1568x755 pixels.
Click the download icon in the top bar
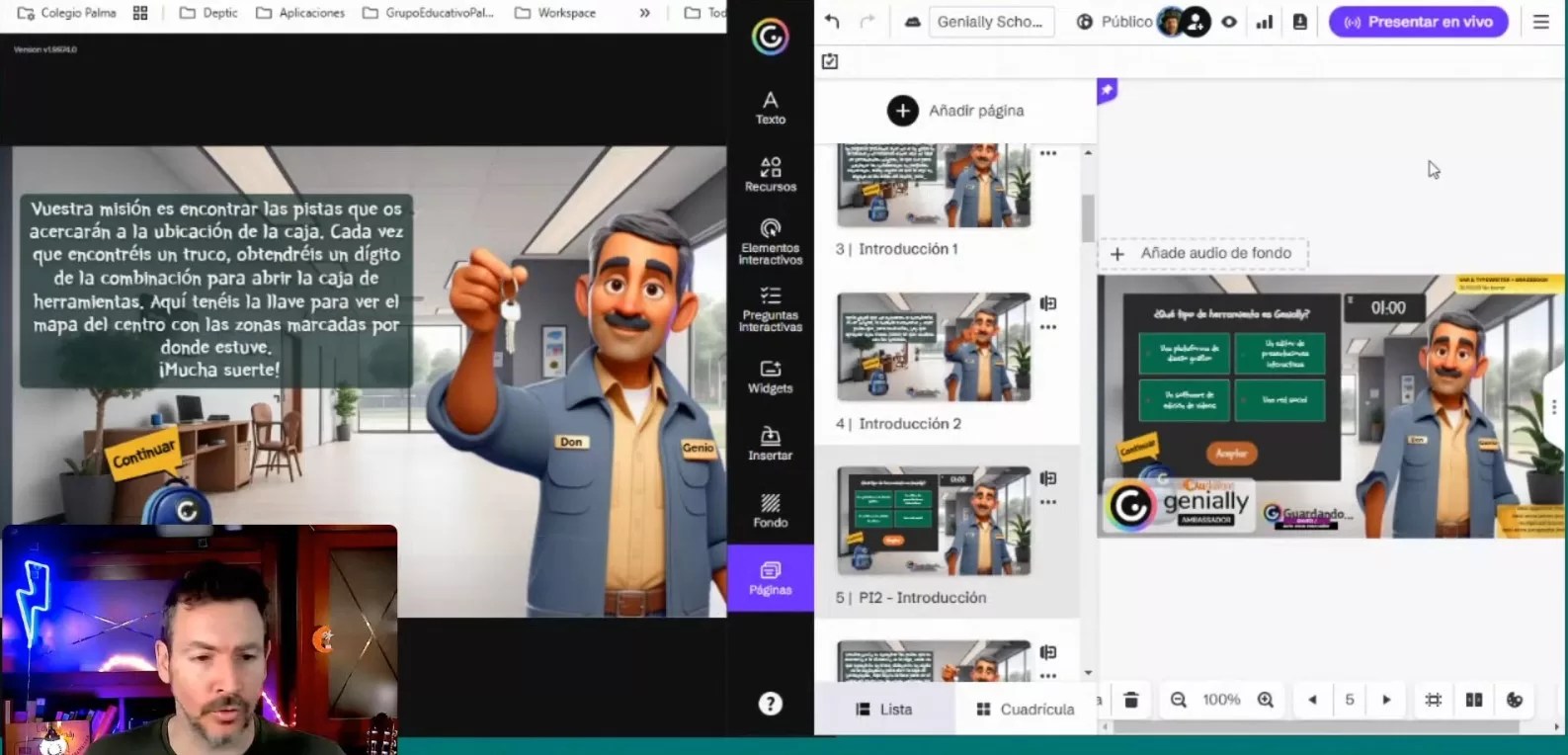point(1300,22)
